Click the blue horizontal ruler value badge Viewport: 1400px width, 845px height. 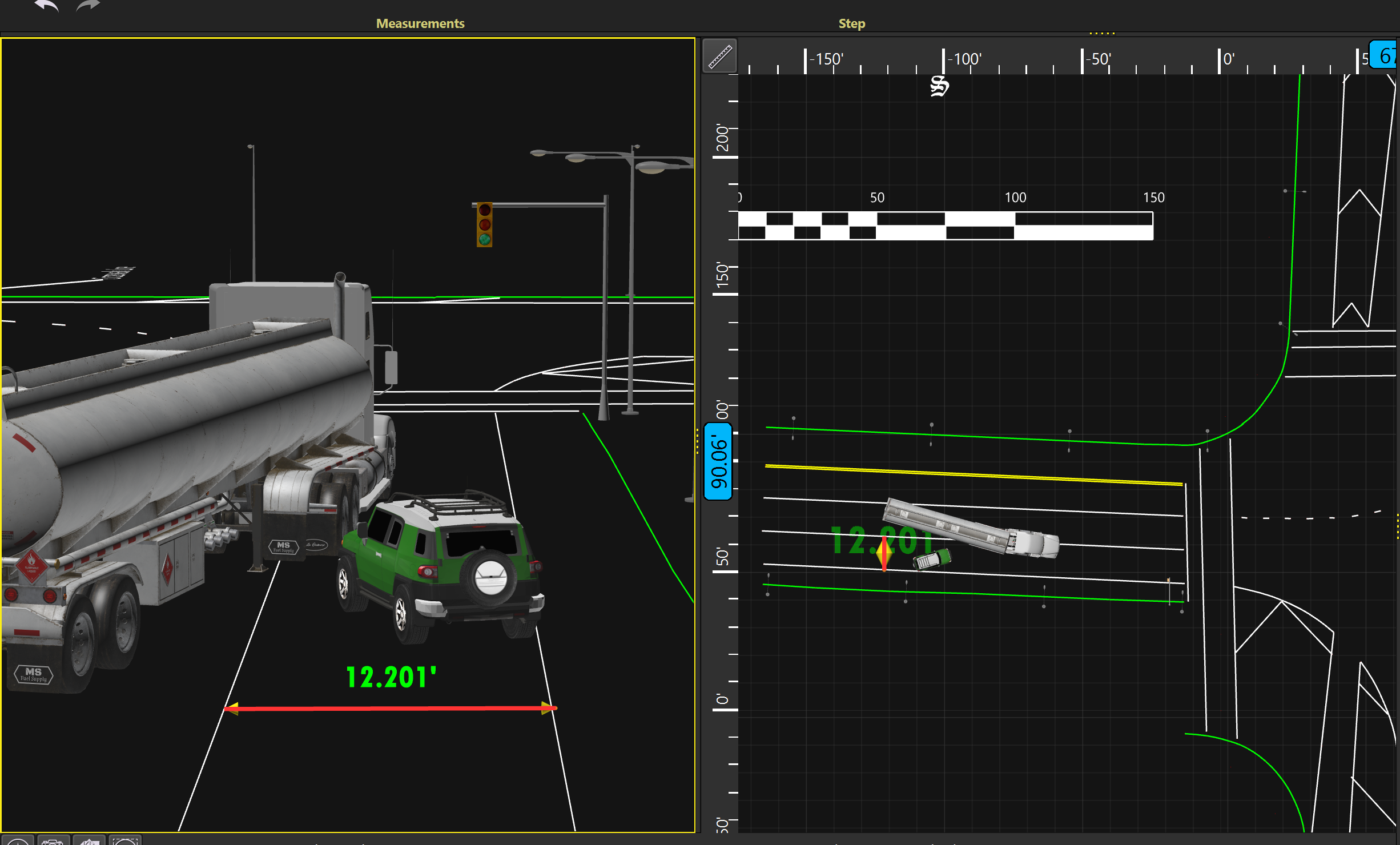coord(1384,55)
